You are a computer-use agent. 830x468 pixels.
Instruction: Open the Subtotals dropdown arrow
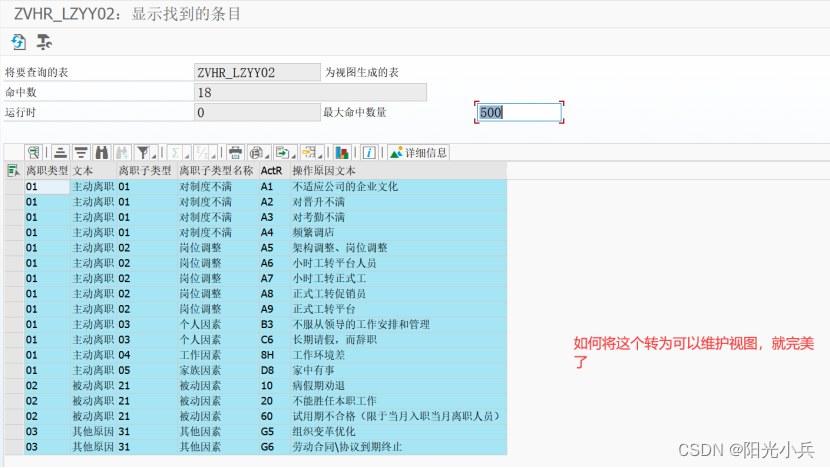[x=213, y=155]
